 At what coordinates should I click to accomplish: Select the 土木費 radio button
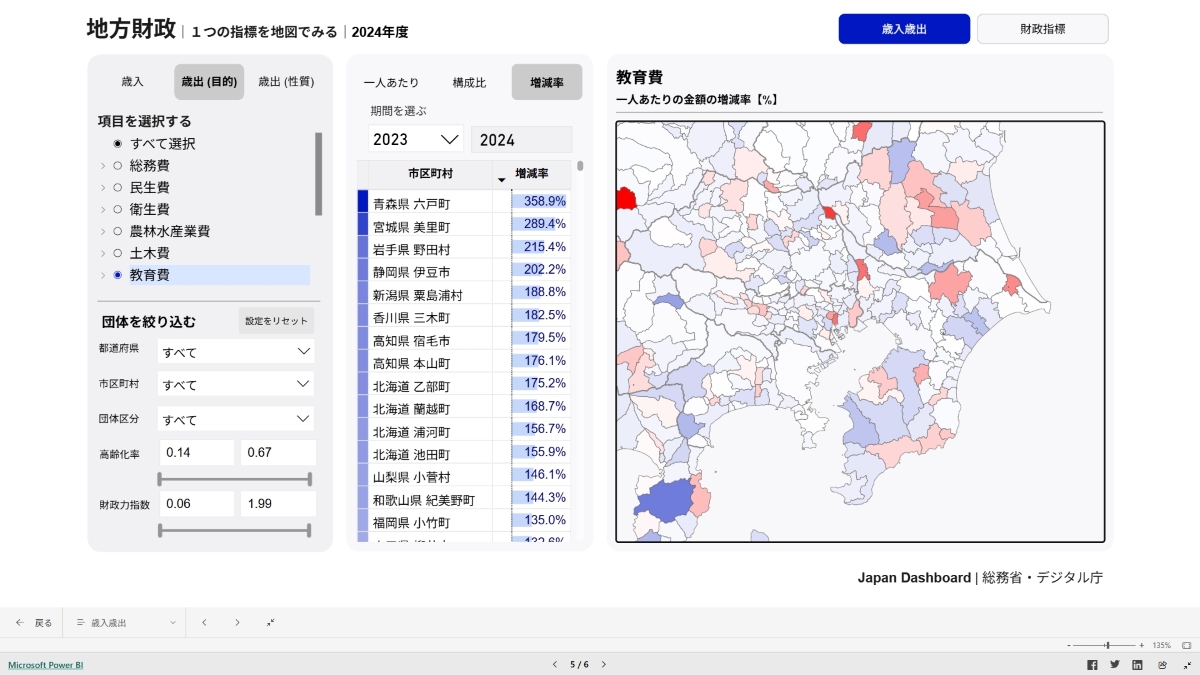coord(117,253)
